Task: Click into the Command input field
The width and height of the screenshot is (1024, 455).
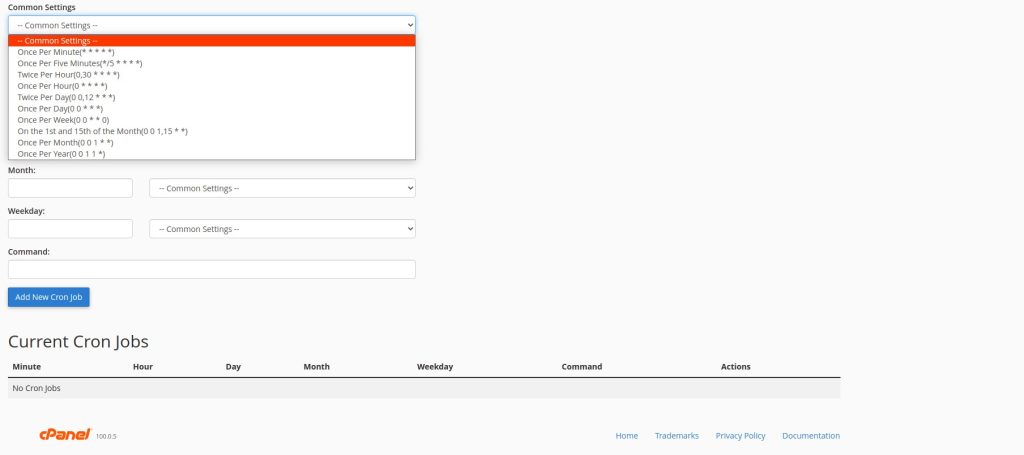Action: [x=211, y=269]
